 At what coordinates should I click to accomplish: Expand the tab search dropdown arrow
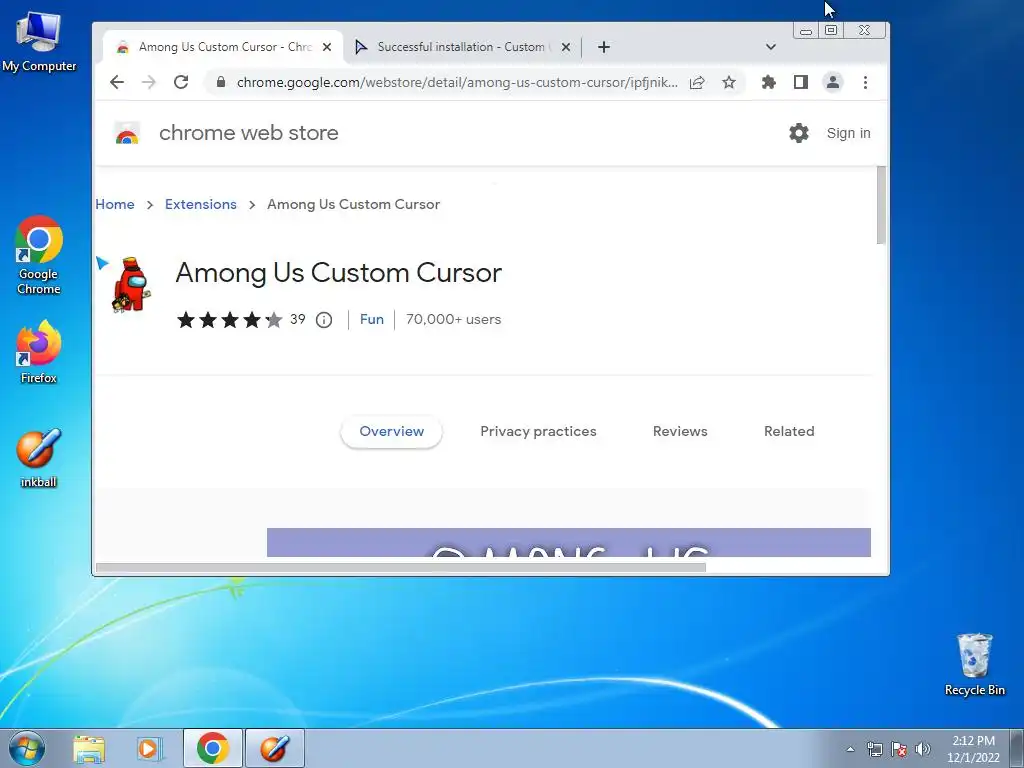(771, 47)
